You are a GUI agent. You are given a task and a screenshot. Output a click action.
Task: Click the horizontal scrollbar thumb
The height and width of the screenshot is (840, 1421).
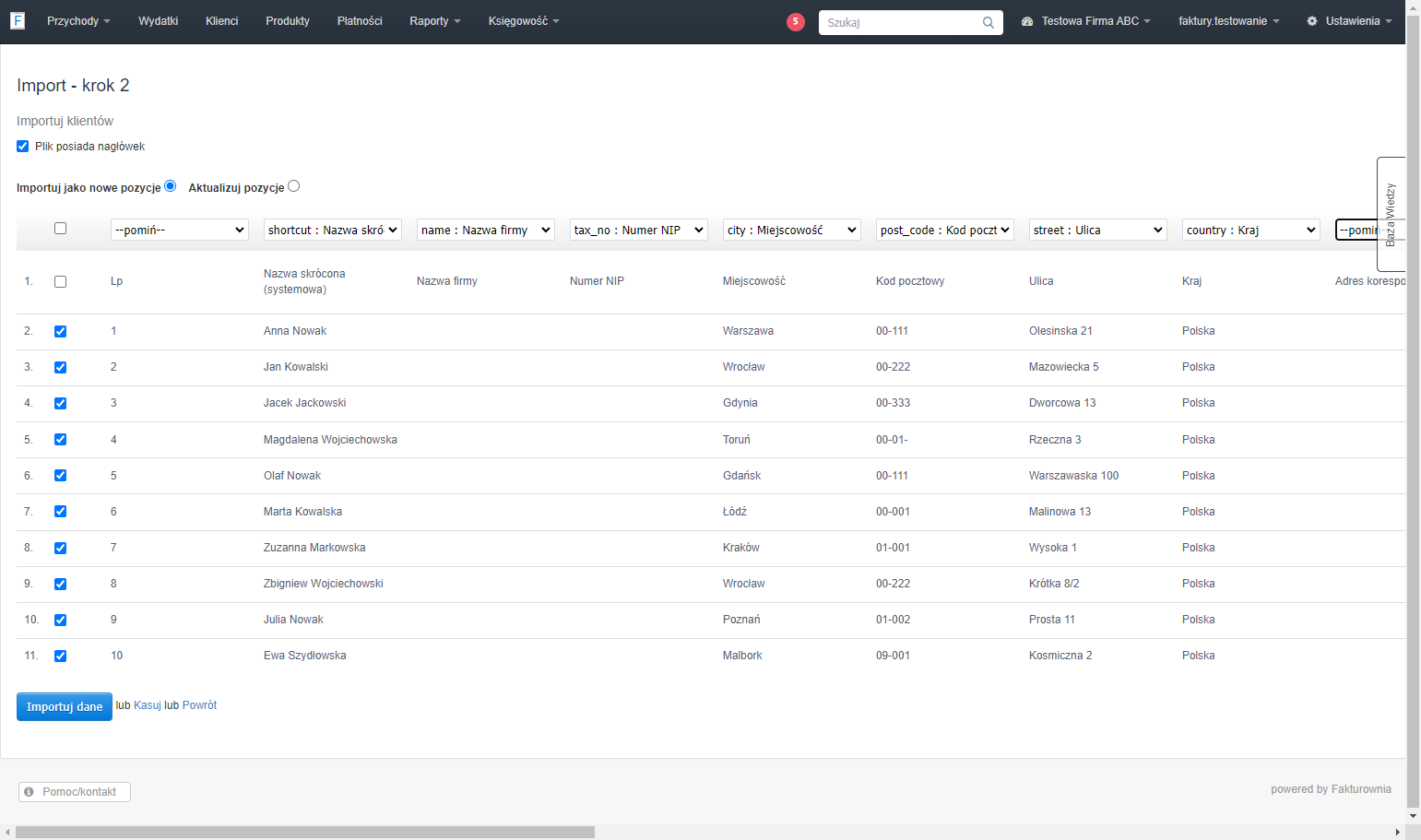click(x=305, y=833)
